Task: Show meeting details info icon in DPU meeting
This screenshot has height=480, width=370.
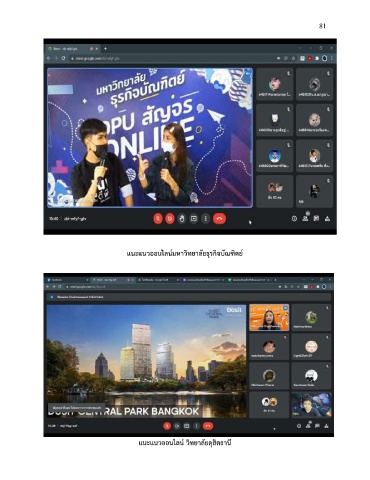Action: pyautogui.click(x=294, y=219)
